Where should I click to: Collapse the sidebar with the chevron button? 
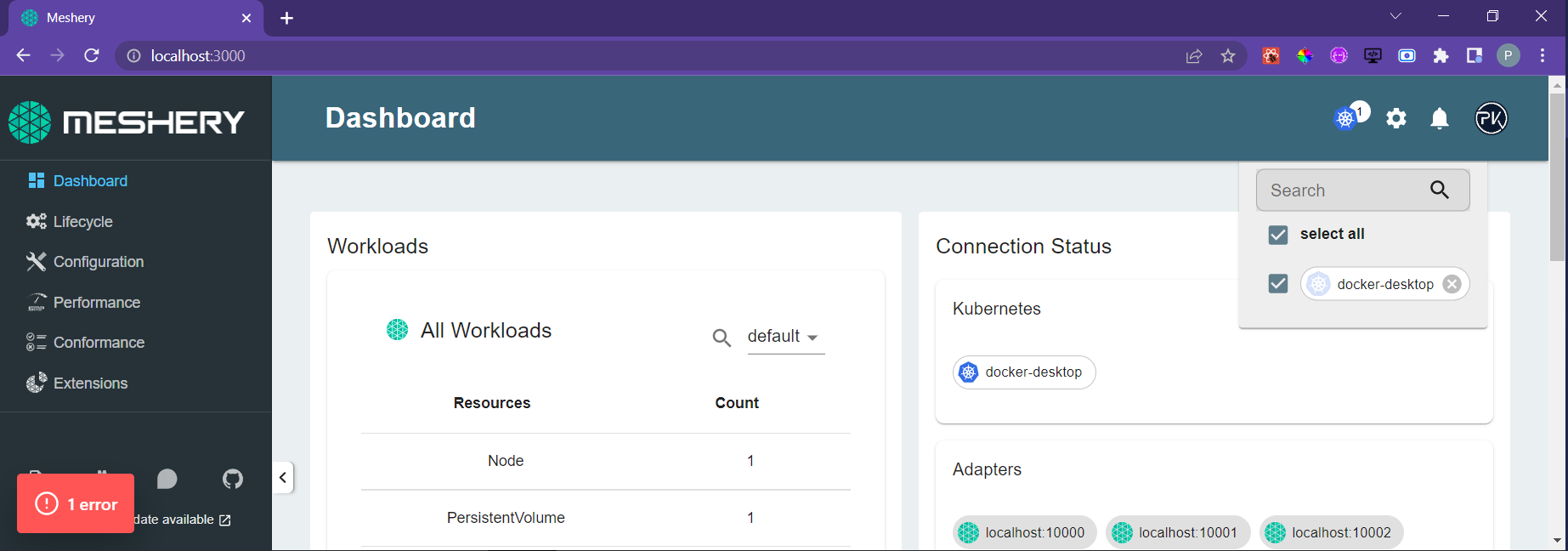(283, 477)
